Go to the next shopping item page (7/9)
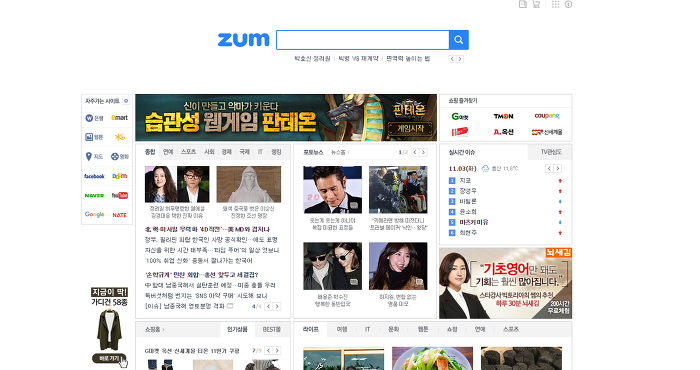The width and height of the screenshot is (700, 370). point(277,350)
